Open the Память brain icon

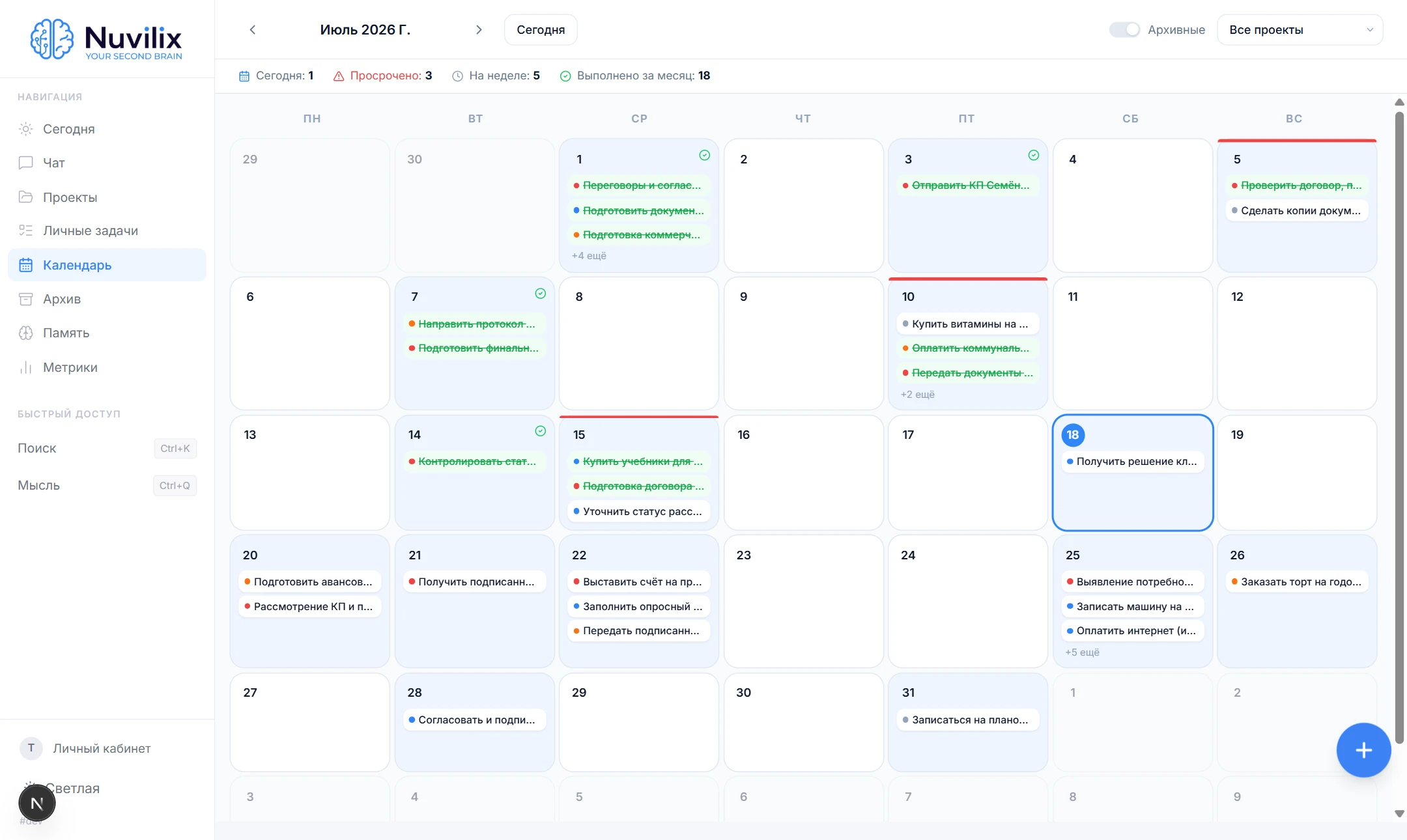tap(25, 333)
